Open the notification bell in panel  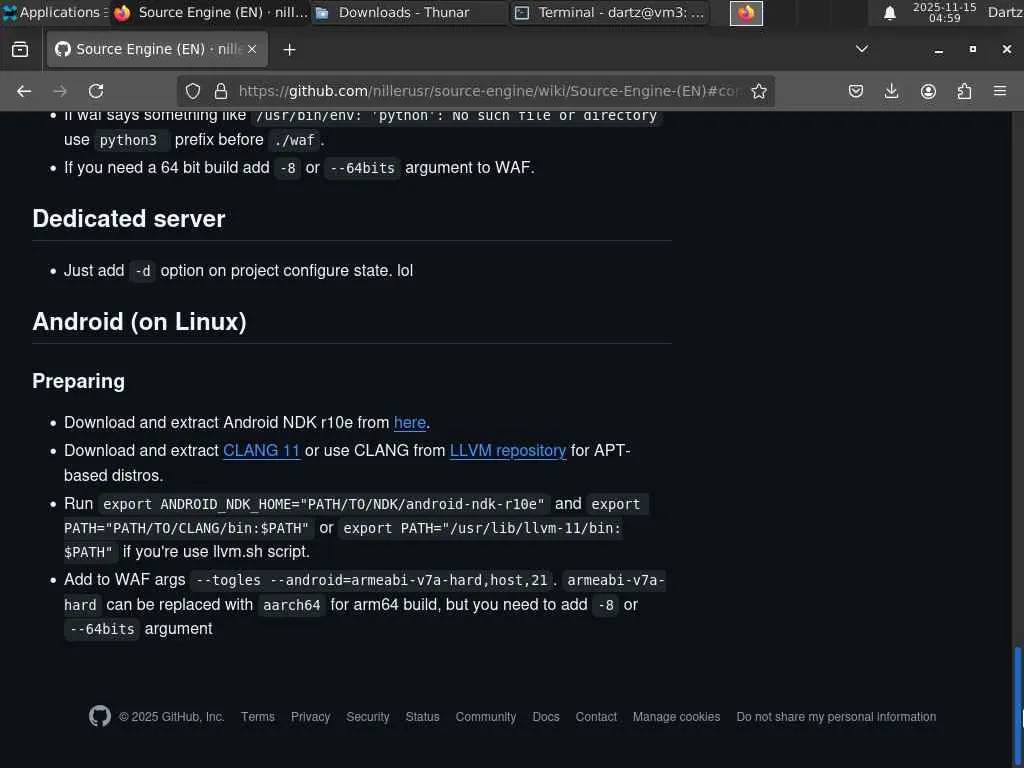pyautogui.click(x=889, y=13)
